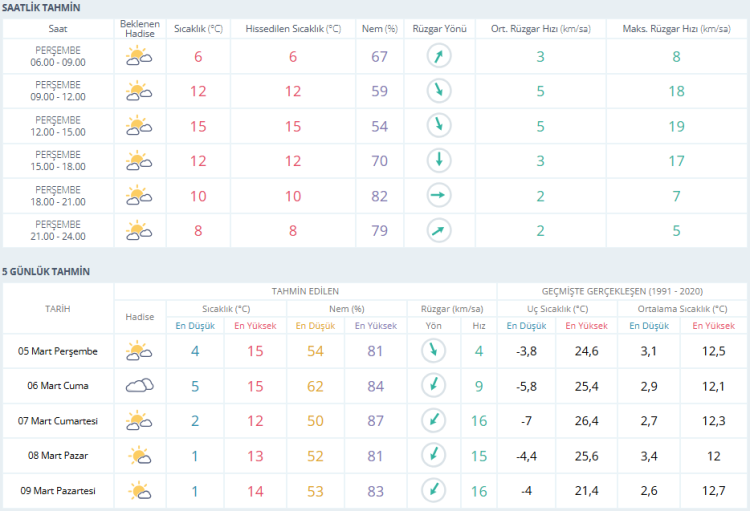Screen dimensions: 750x511
Task: Click weather icon for Perşembe 12.00-15.00
Action: coord(139,126)
